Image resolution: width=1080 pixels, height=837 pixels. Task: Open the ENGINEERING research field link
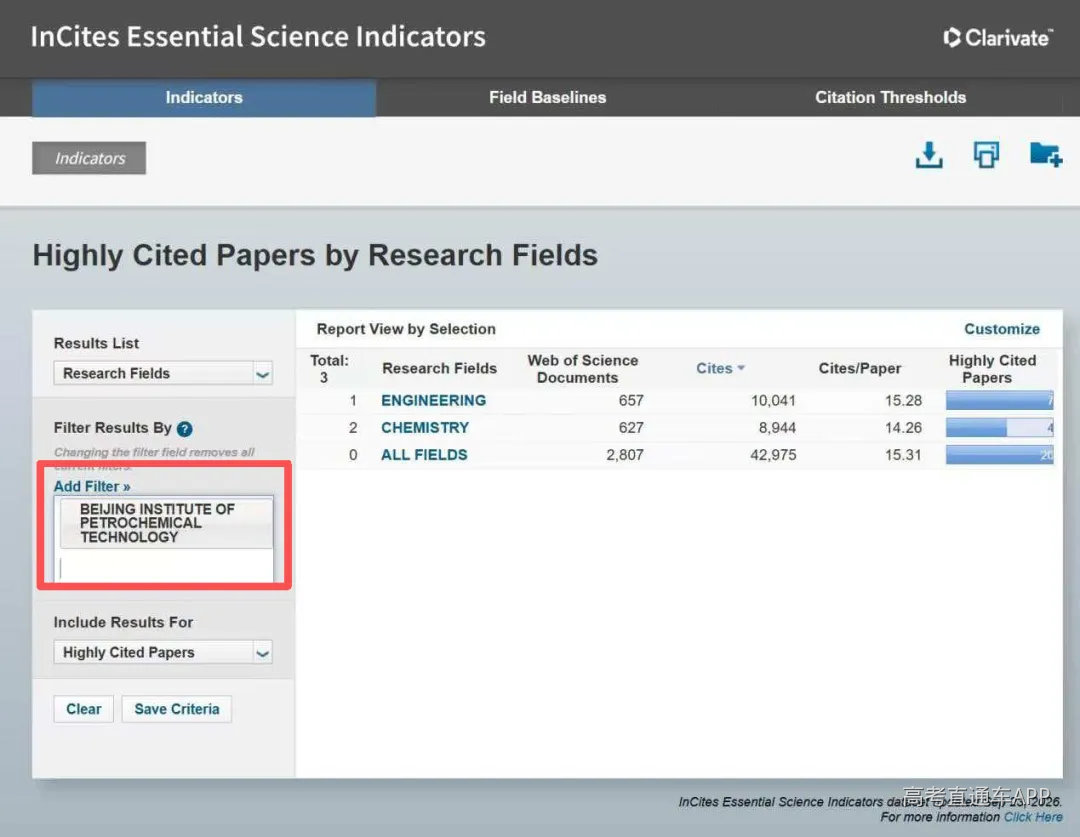coord(433,400)
